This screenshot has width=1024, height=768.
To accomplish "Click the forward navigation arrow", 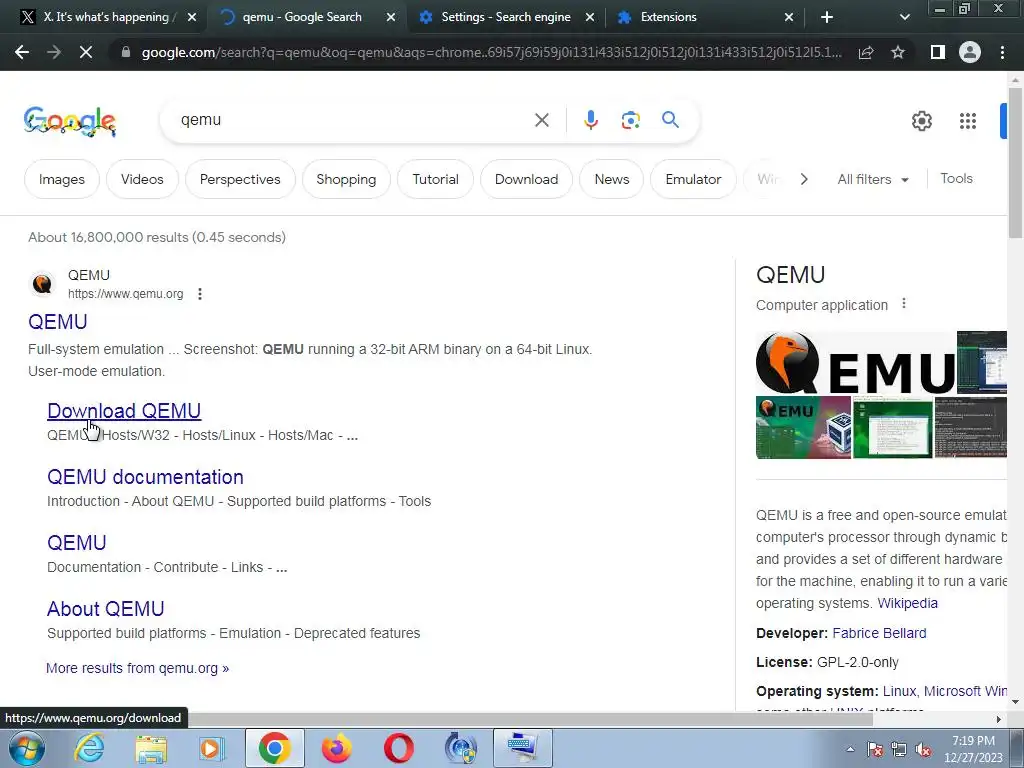I will coord(54,52).
